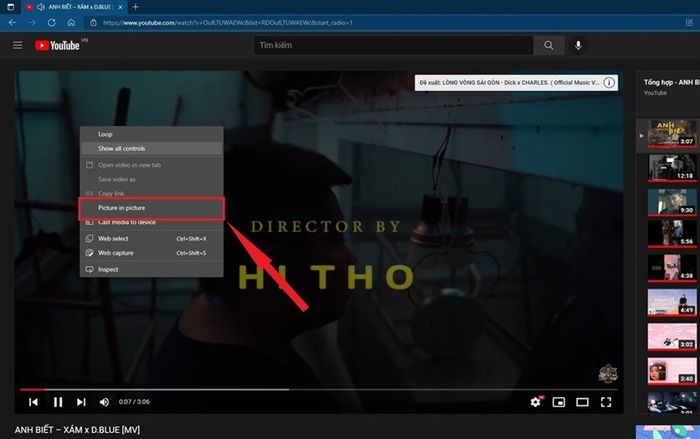Open a new browser tab with the plus
This screenshot has height=439, width=700.
click(x=135, y=7)
